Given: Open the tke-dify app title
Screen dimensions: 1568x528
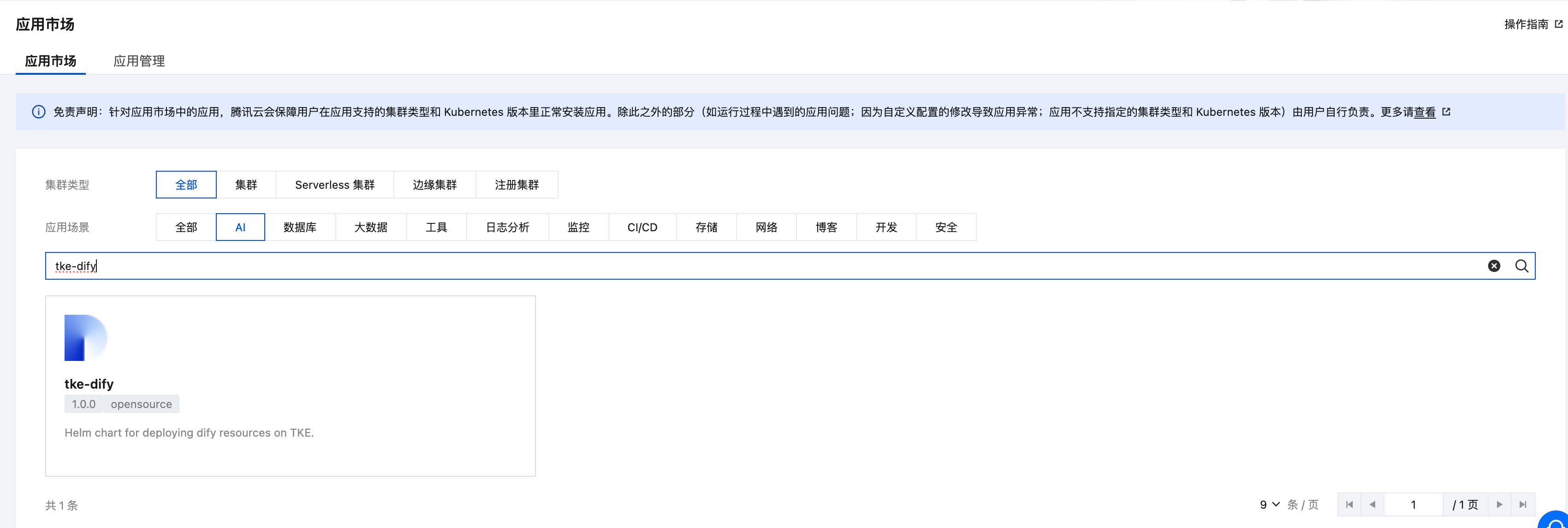Looking at the screenshot, I should coord(89,384).
